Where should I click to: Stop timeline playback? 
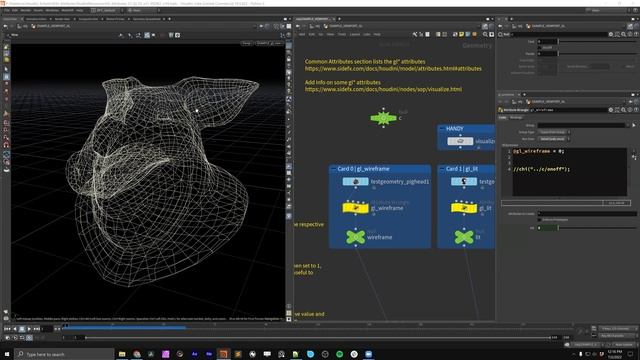click(22, 329)
